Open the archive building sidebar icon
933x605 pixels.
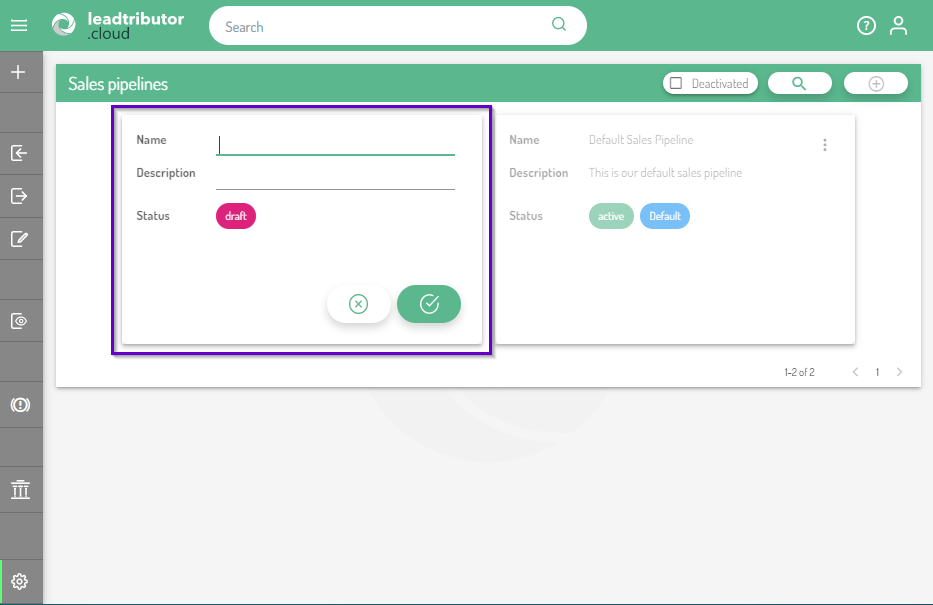coord(19,489)
